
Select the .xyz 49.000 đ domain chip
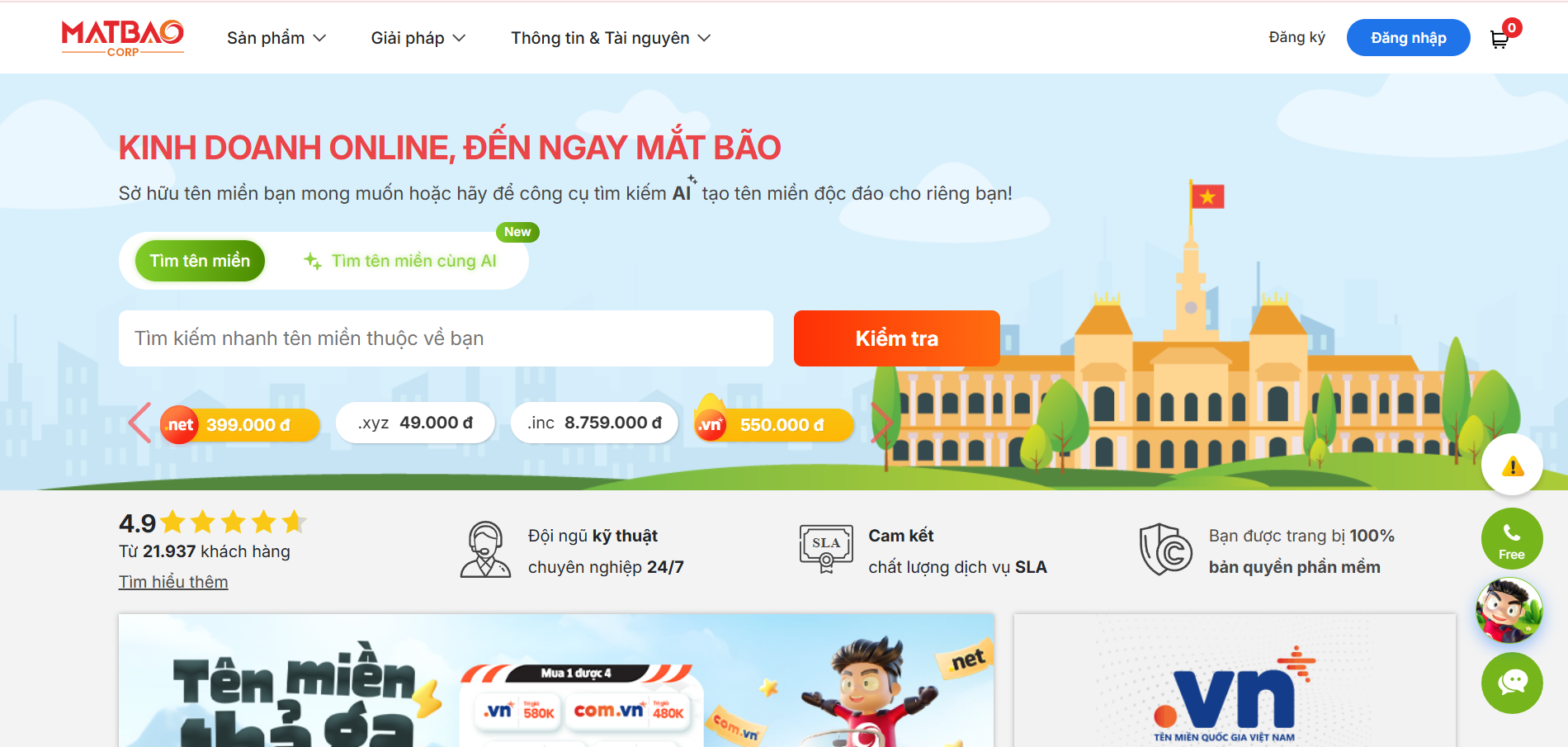coord(415,423)
